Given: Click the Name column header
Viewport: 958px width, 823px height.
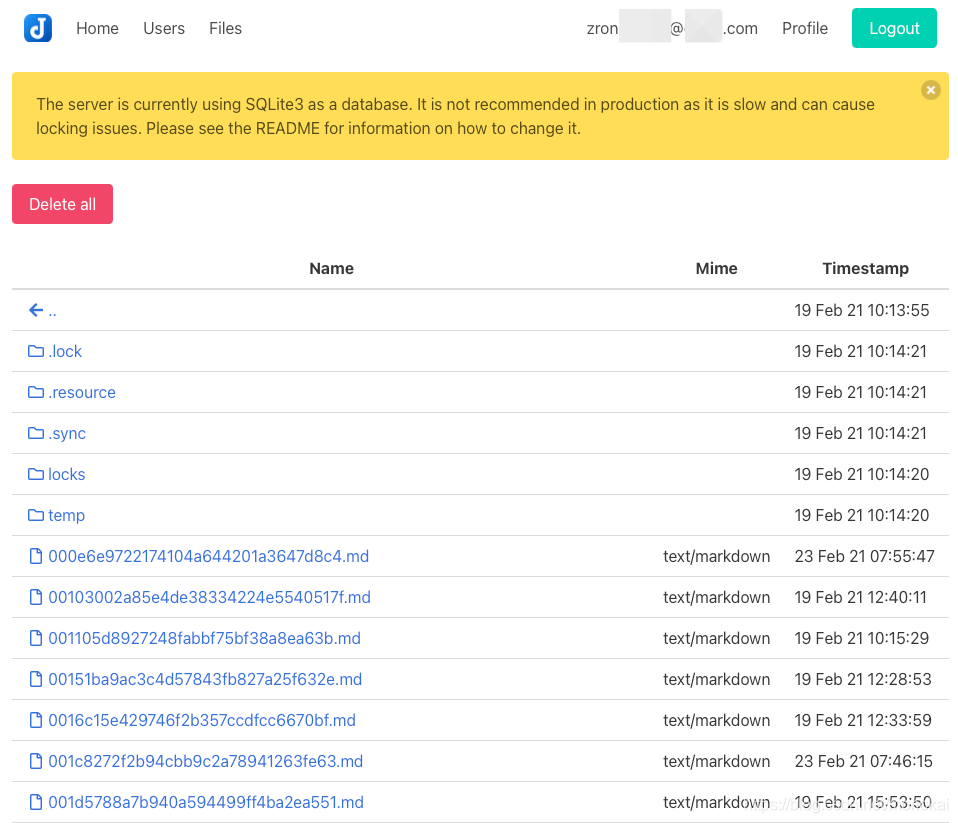Looking at the screenshot, I should pos(331,268).
